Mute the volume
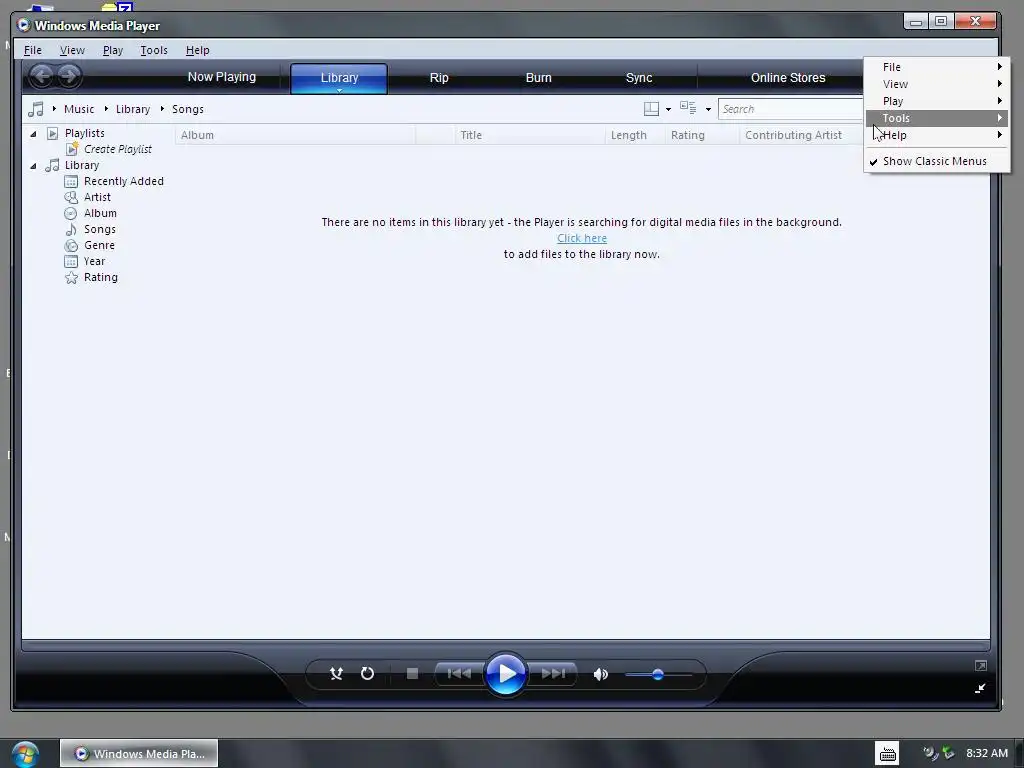 click(601, 674)
